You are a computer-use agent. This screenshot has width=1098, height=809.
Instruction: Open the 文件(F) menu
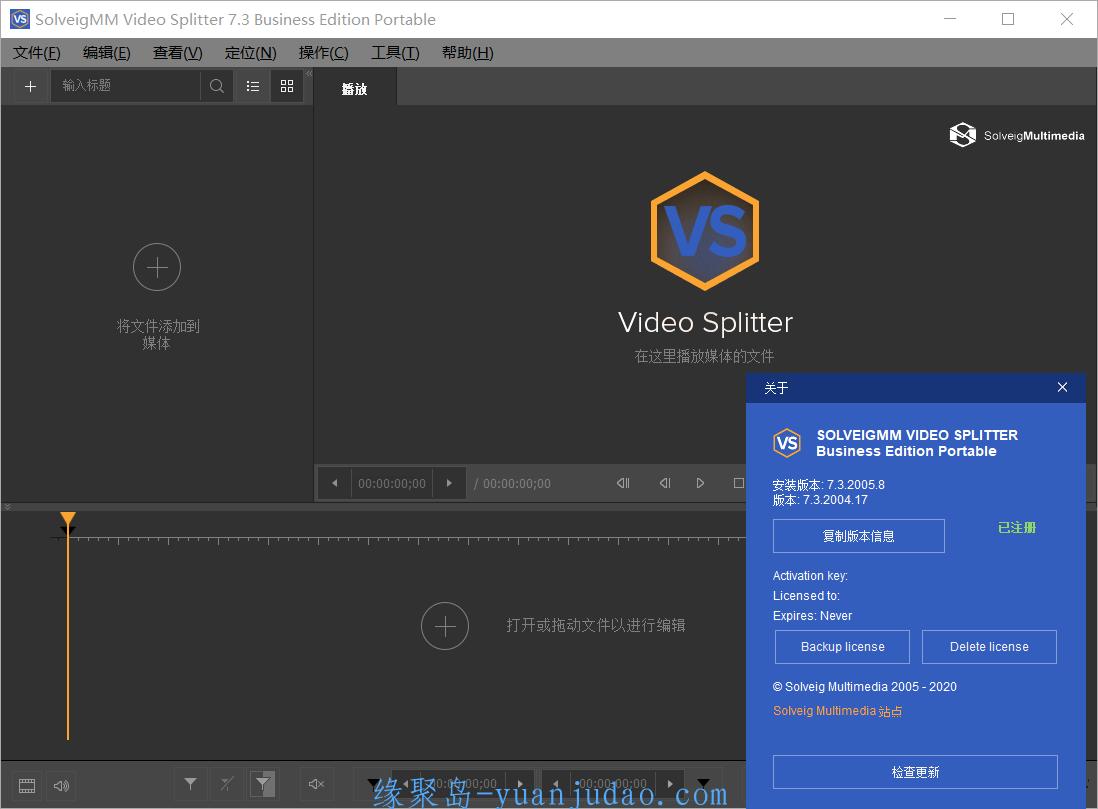click(36, 53)
